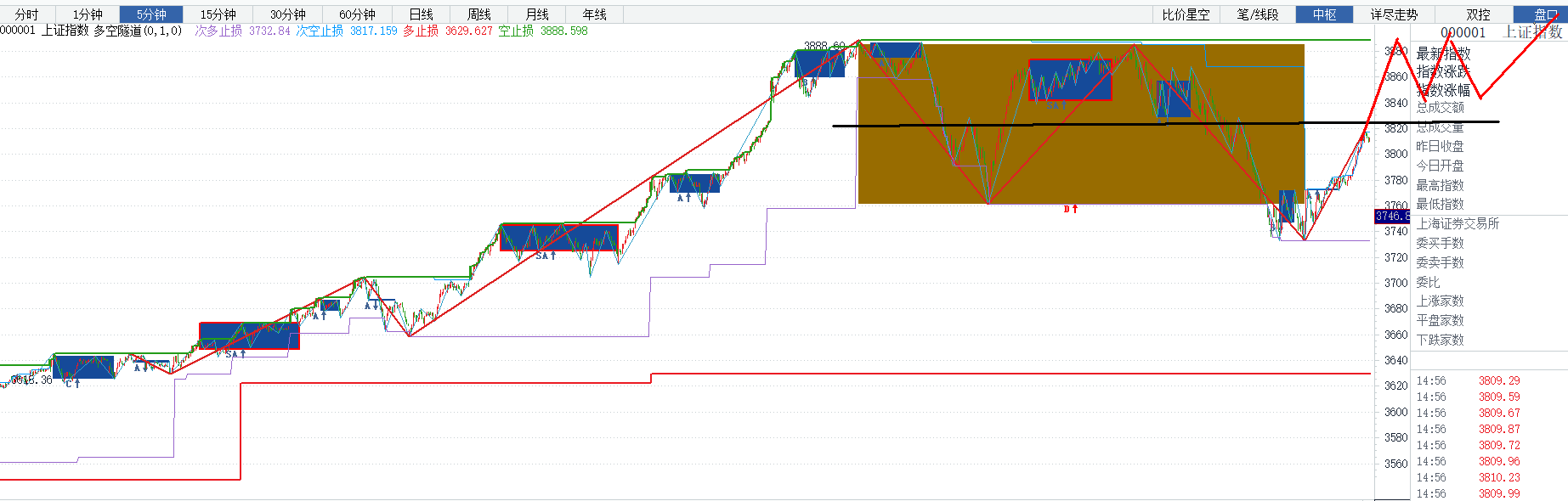Show the 周线 weekly chart

(478, 14)
